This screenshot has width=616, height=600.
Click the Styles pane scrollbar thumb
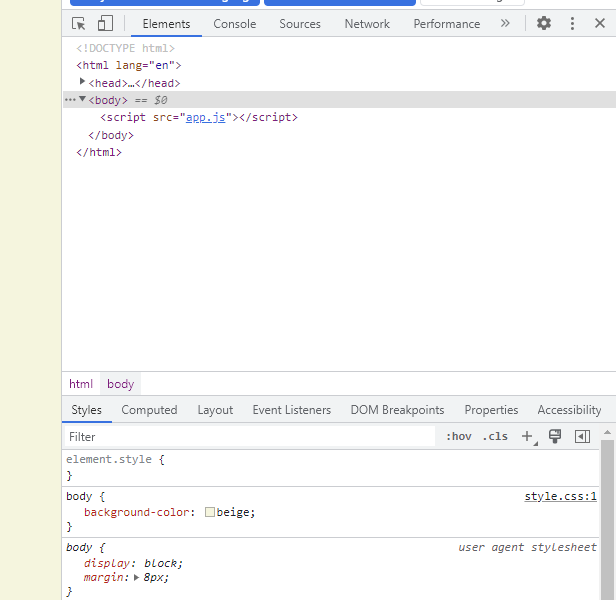coord(607,519)
